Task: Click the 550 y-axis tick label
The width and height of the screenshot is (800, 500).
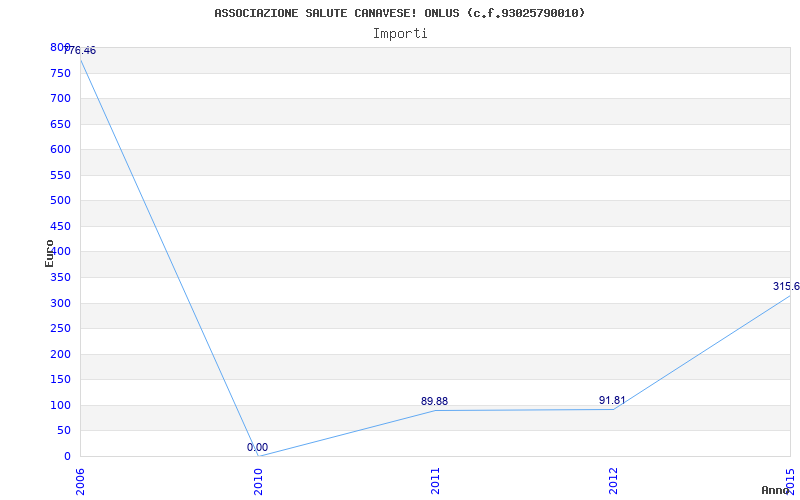Action: (60, 175)
